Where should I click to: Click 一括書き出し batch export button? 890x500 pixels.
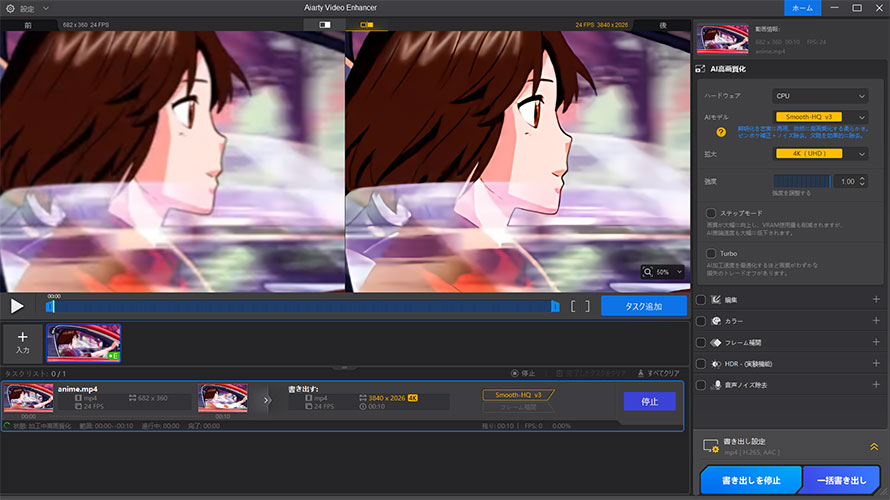click(842, 480)
